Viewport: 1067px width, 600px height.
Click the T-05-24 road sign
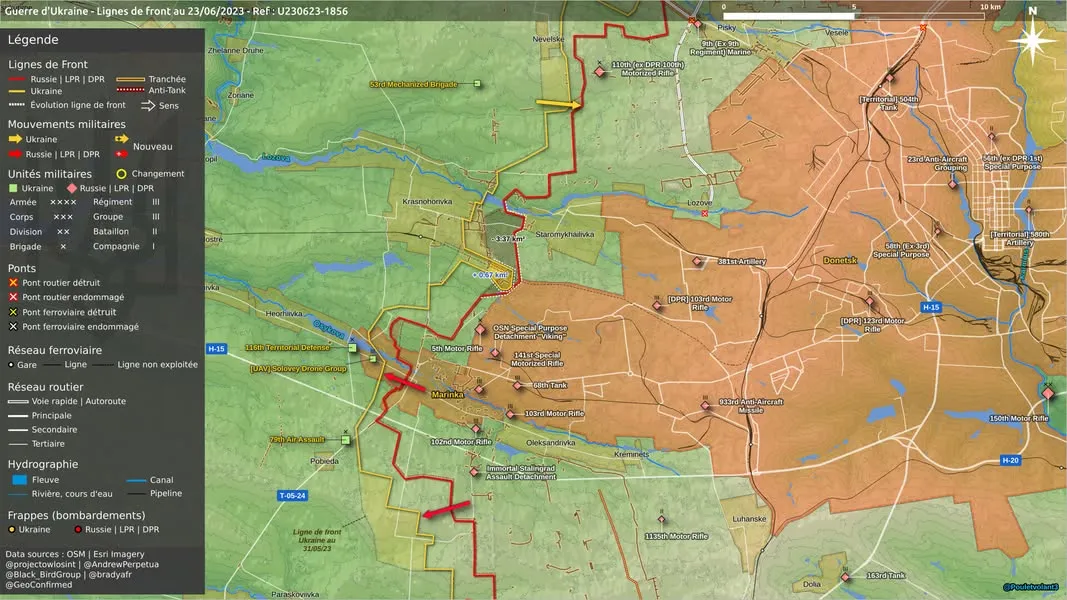pos(292,495)
